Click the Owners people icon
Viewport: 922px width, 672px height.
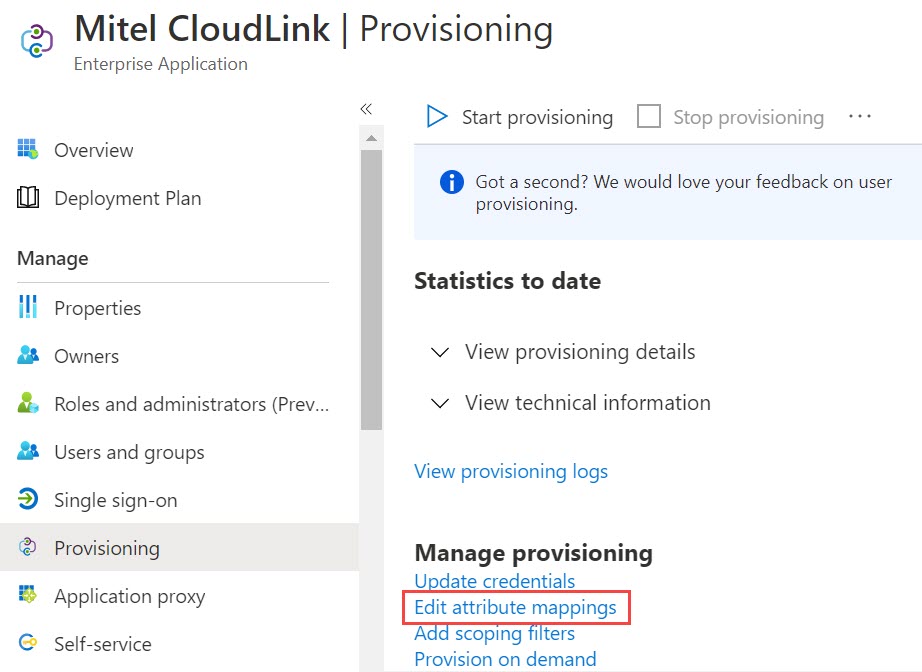(x=28, y=355)
